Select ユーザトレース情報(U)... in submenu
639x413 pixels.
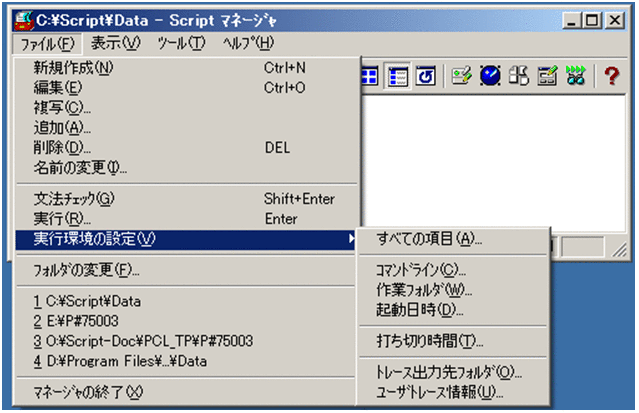[453, 392]
